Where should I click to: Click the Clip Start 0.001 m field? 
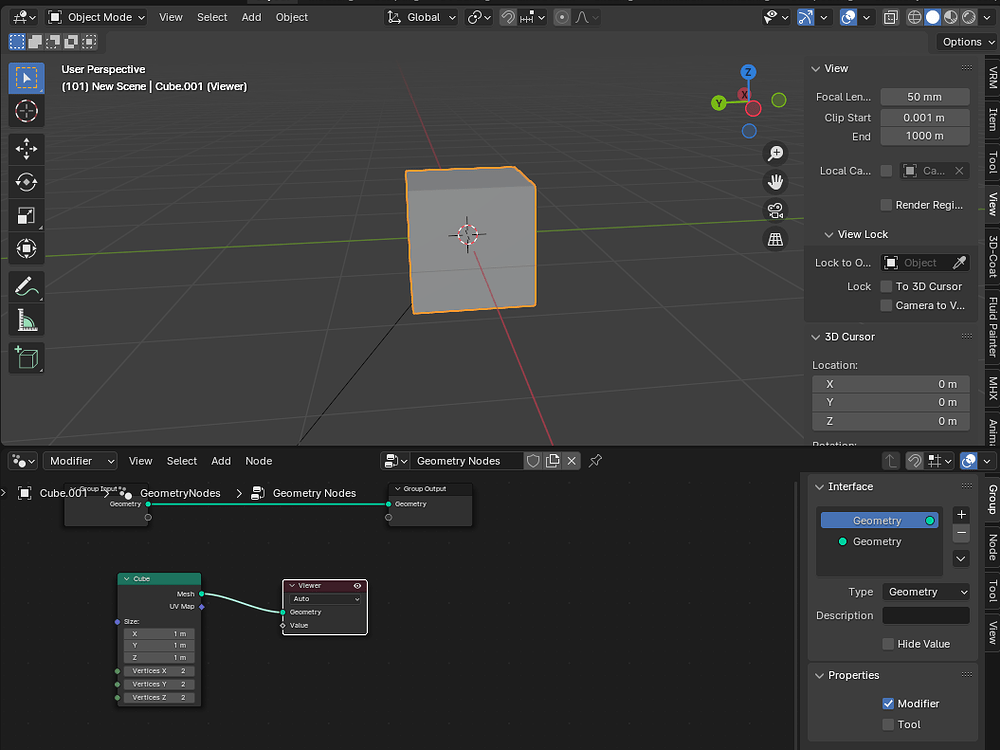[x=925, y=117]
